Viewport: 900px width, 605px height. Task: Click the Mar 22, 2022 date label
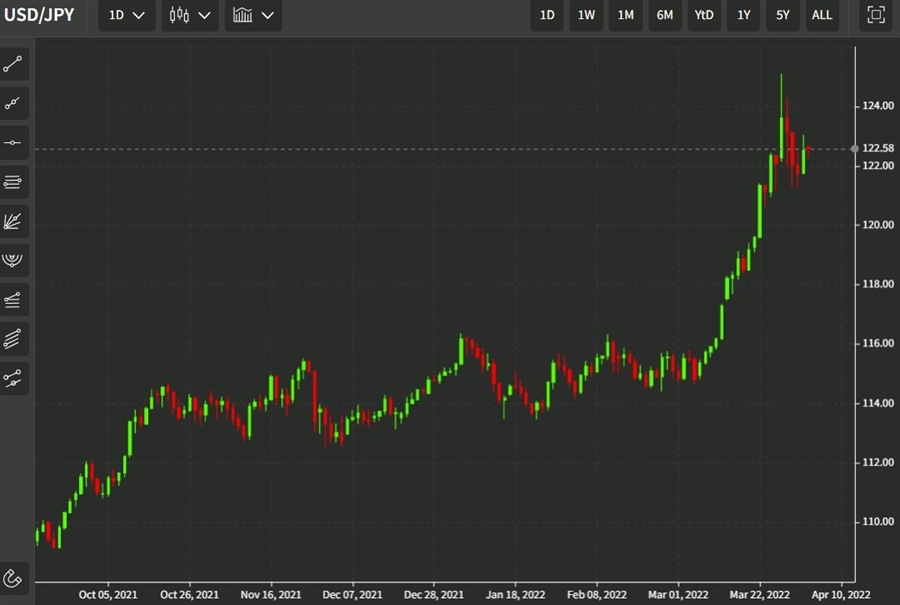[x=760, y=595]
